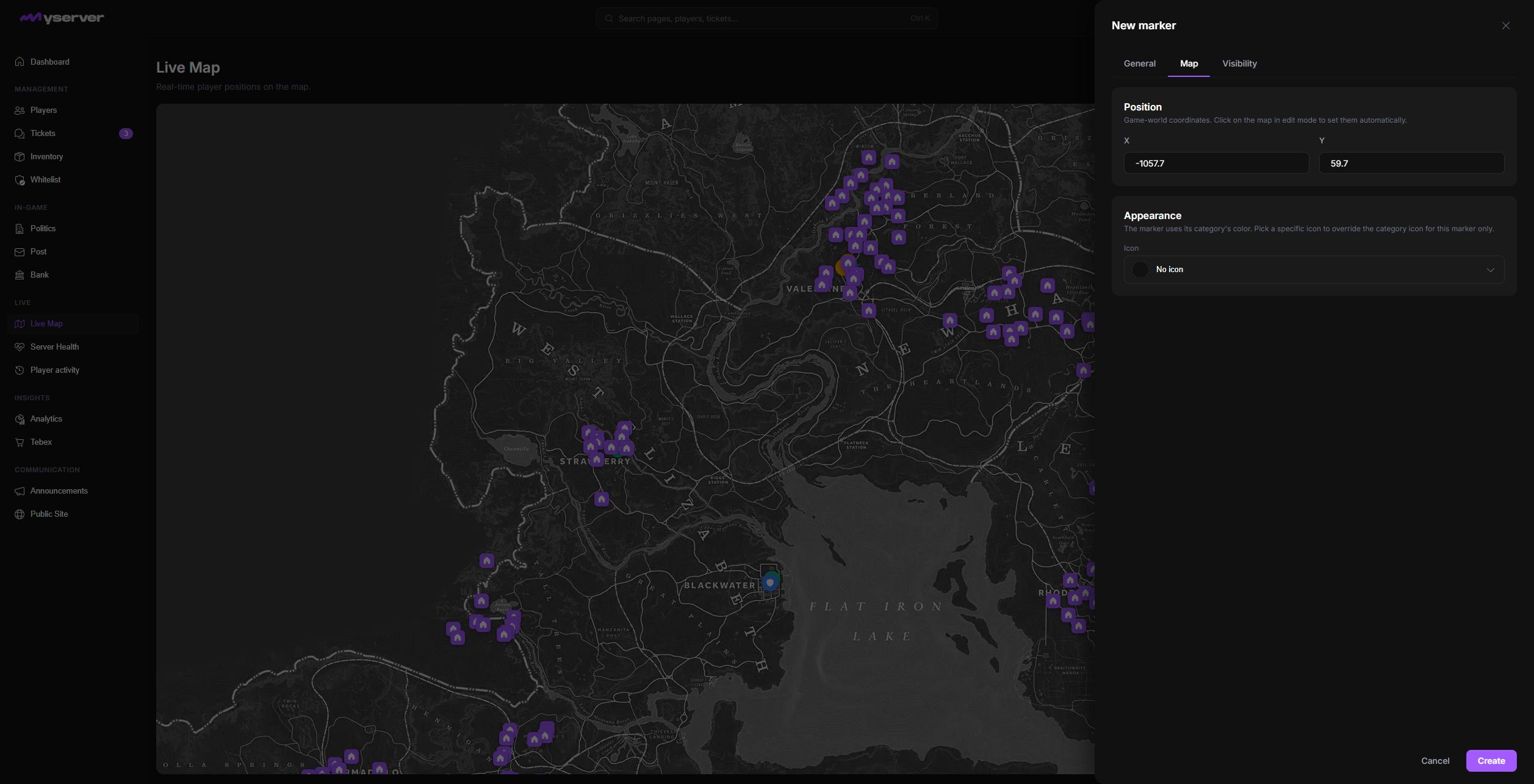Open the Whitelist shield icon
Screen dimensions: 1534x784
(20, 179)
